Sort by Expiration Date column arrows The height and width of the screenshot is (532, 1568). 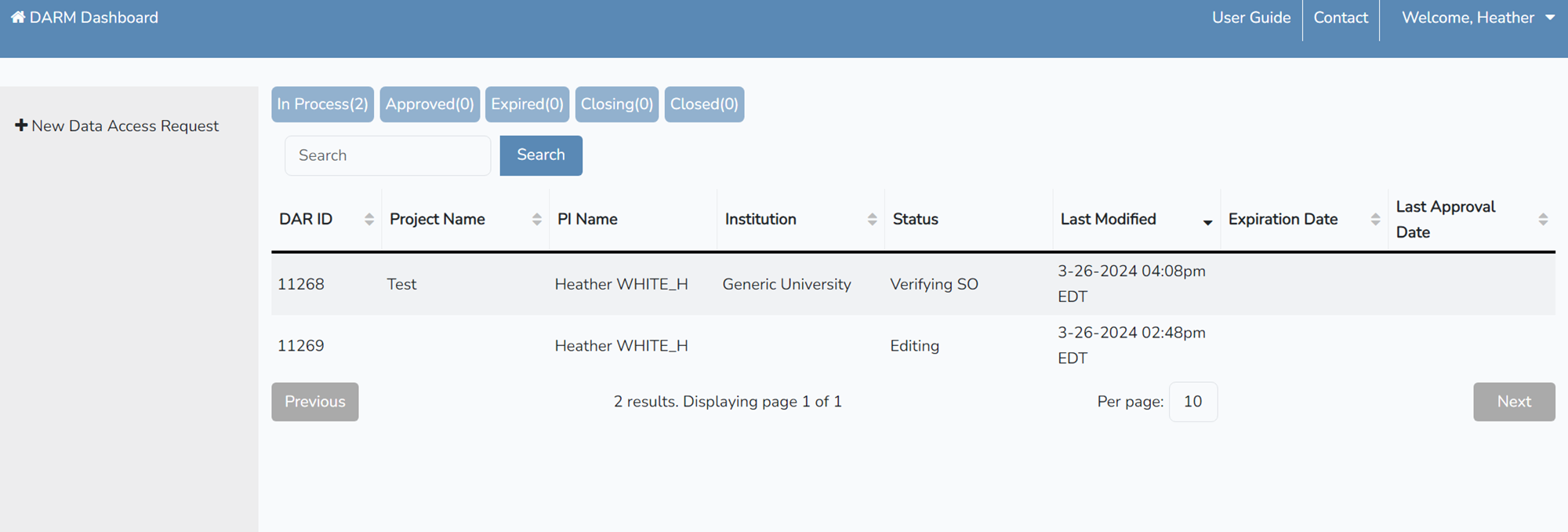click(1375, 220)
